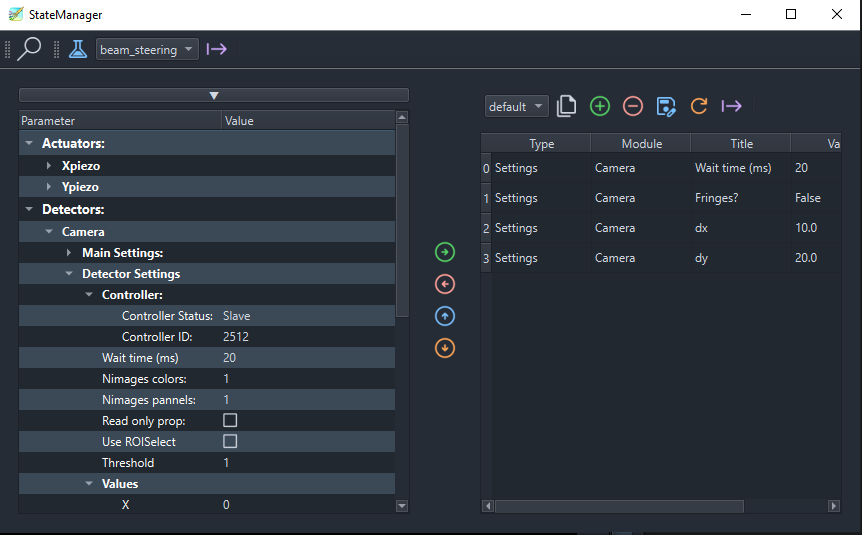Screen dimensions: 862x535
Task: Click the Nimages colors value
Action: 308,379
